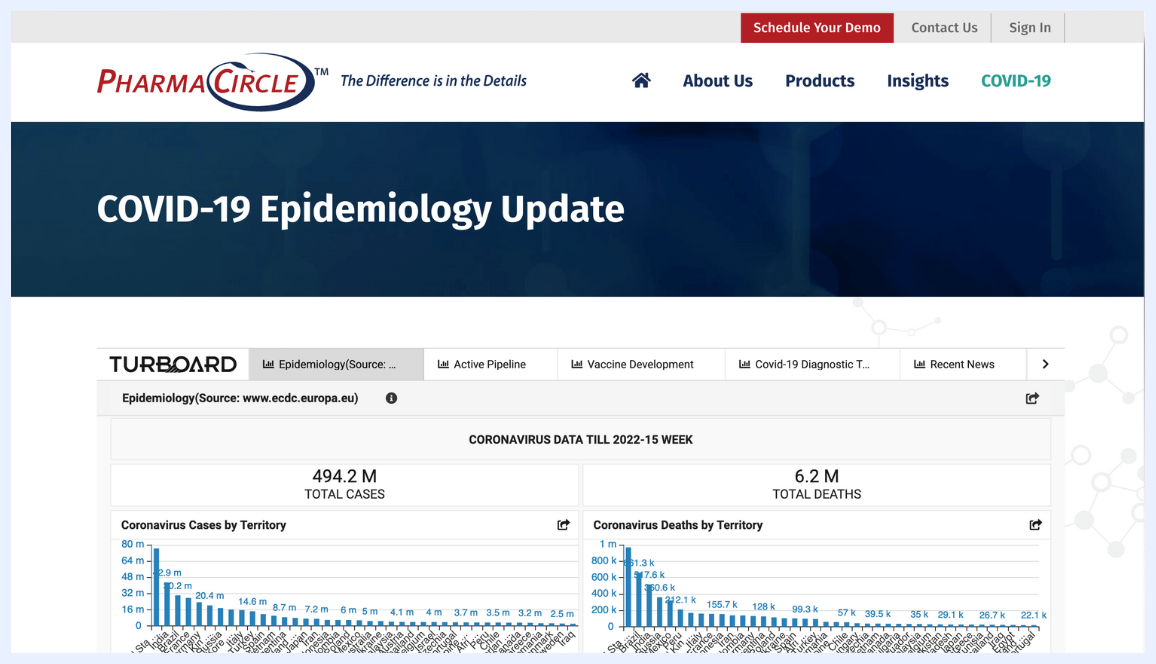Screen dimensions: 1156x664
Task: Click the 8.7 m label in Cases chart
Action: (x=285, y=607)
